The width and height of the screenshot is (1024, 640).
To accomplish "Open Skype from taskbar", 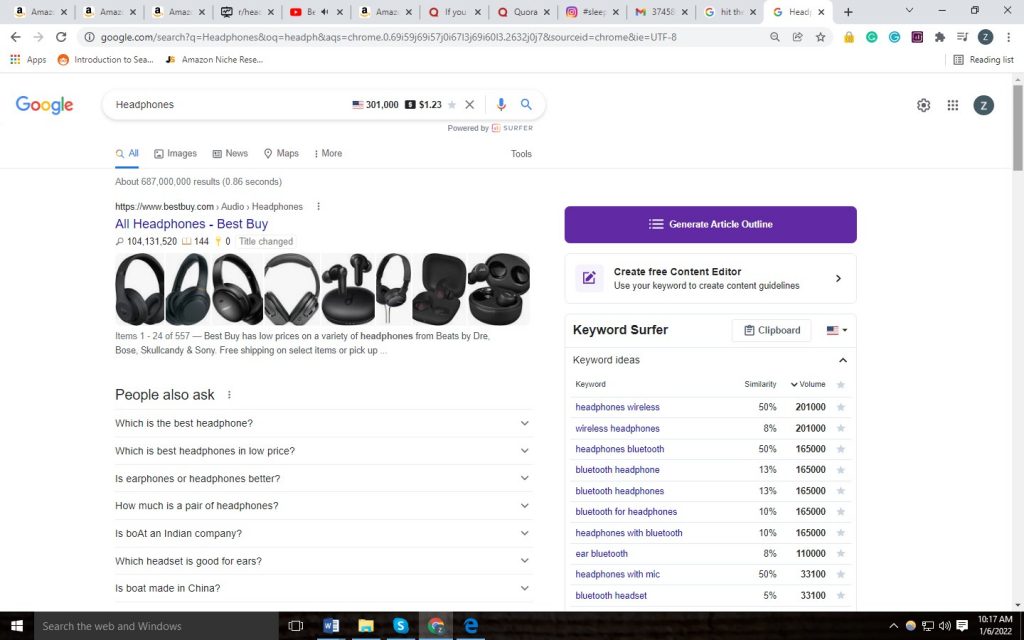I will pyautogui.click(x=400, y=626).
